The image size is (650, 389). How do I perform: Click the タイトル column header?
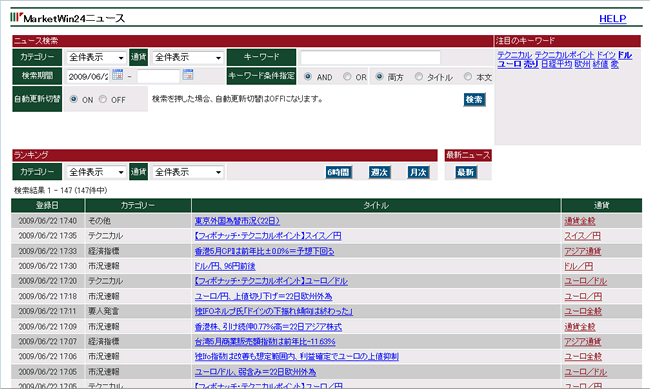click(376, 205)
